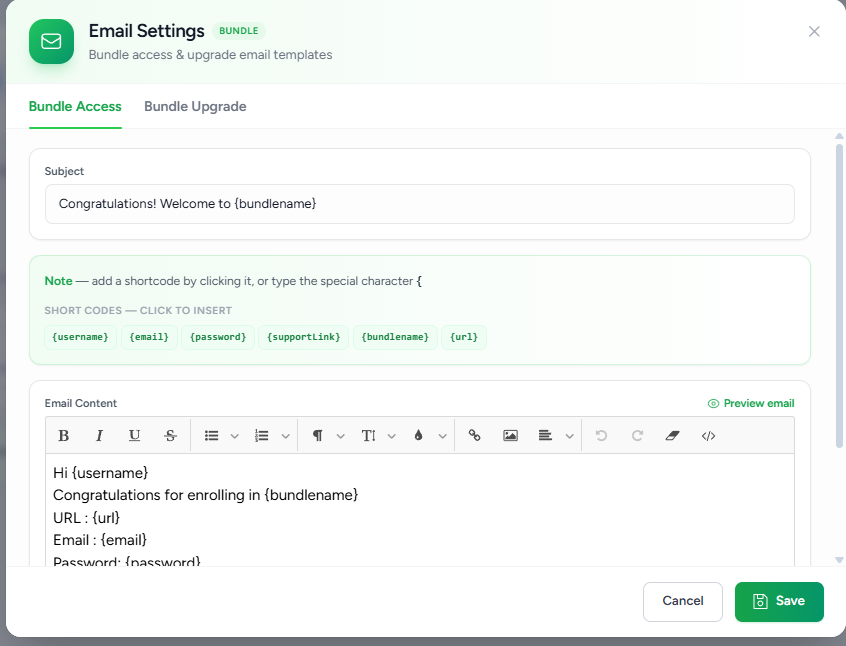Click the 'URL : {url}' line
The width and height of the screenshot is (846, 646).
[86, 518]
